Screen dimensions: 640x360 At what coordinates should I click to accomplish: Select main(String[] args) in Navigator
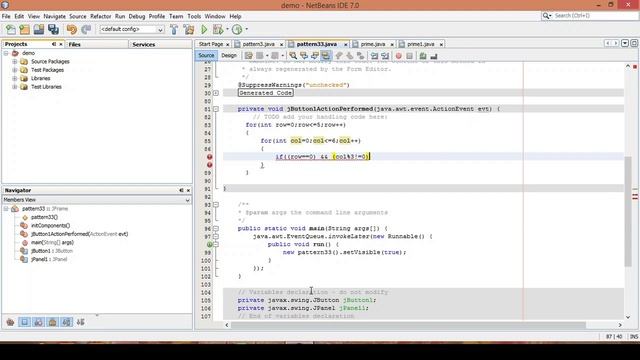[x=52, y=242]
